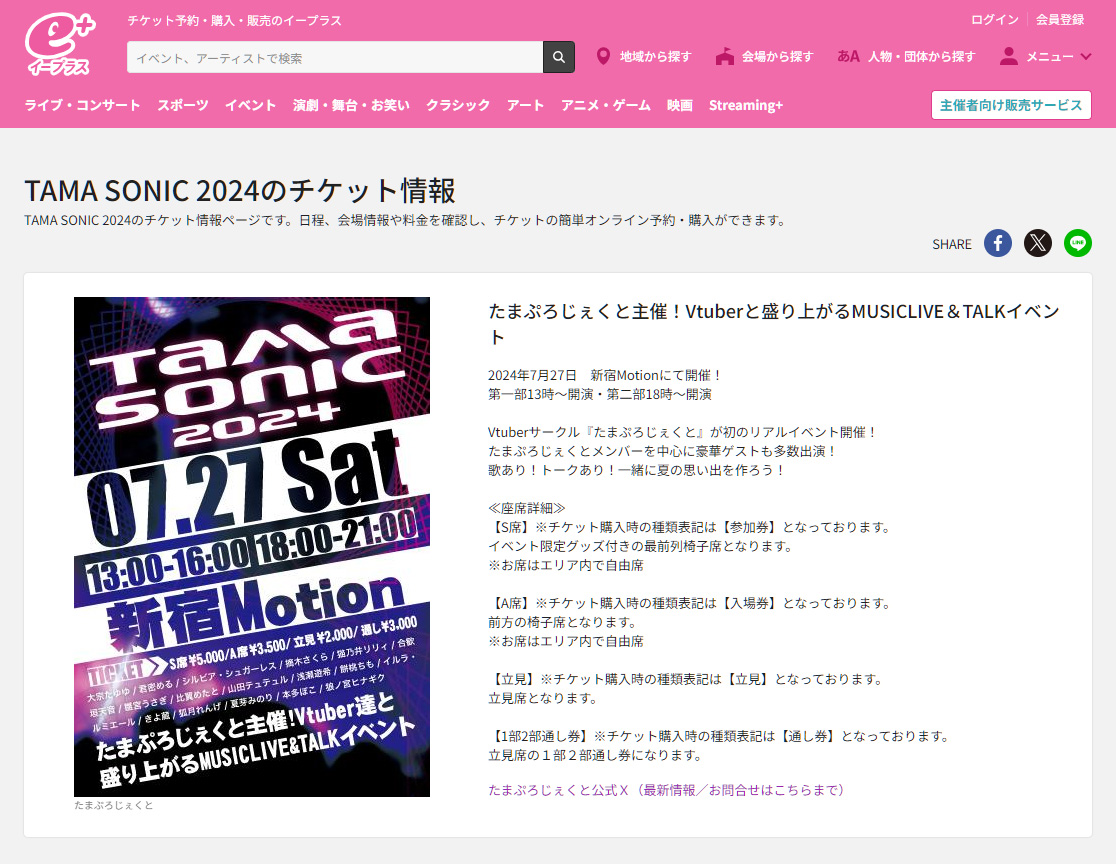Go to the アニメ・ゲーム category
The image size is (1116, 864).
(605, 105)
